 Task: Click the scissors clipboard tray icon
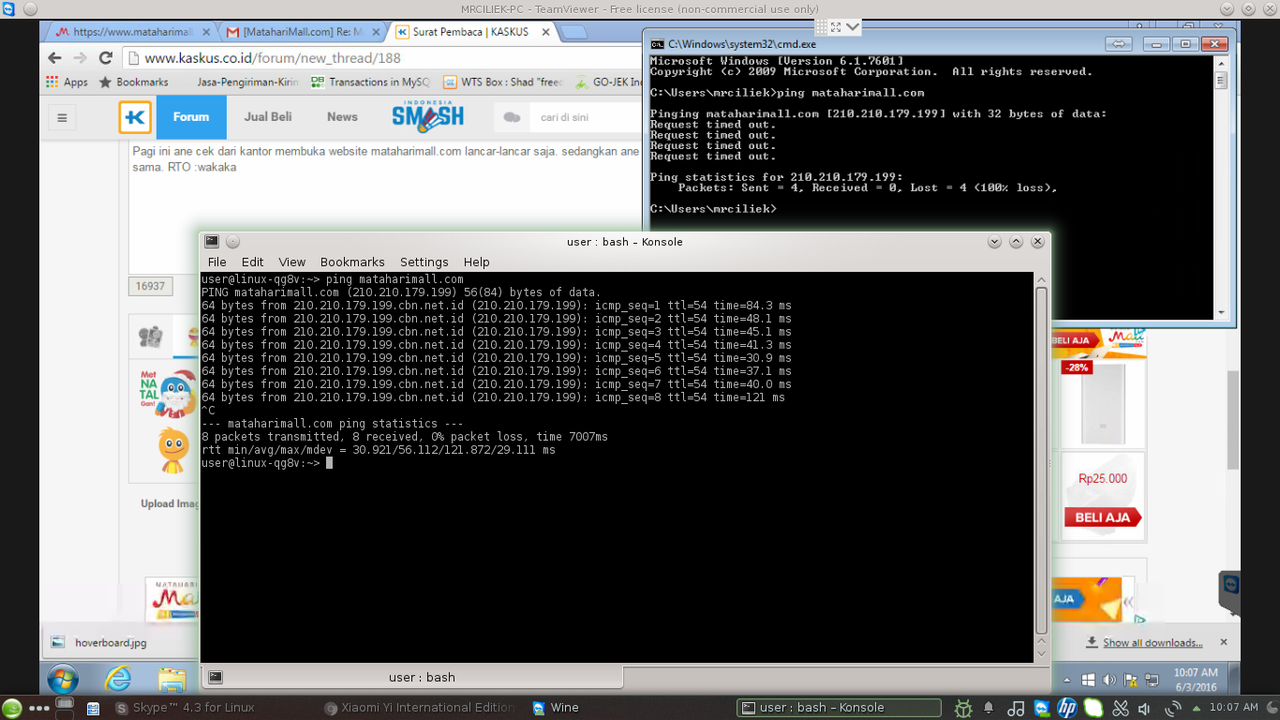(1119, 708)
